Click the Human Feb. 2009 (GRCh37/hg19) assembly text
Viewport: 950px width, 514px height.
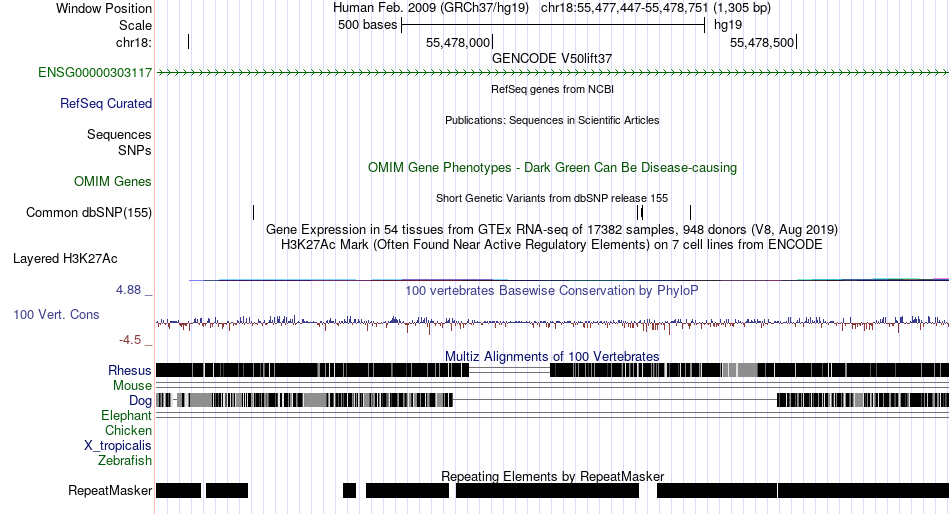tap(431, 8)
